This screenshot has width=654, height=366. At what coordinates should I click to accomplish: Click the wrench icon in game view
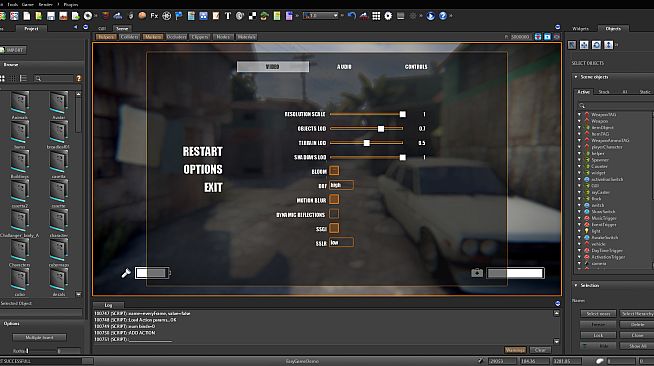point(126,273)
